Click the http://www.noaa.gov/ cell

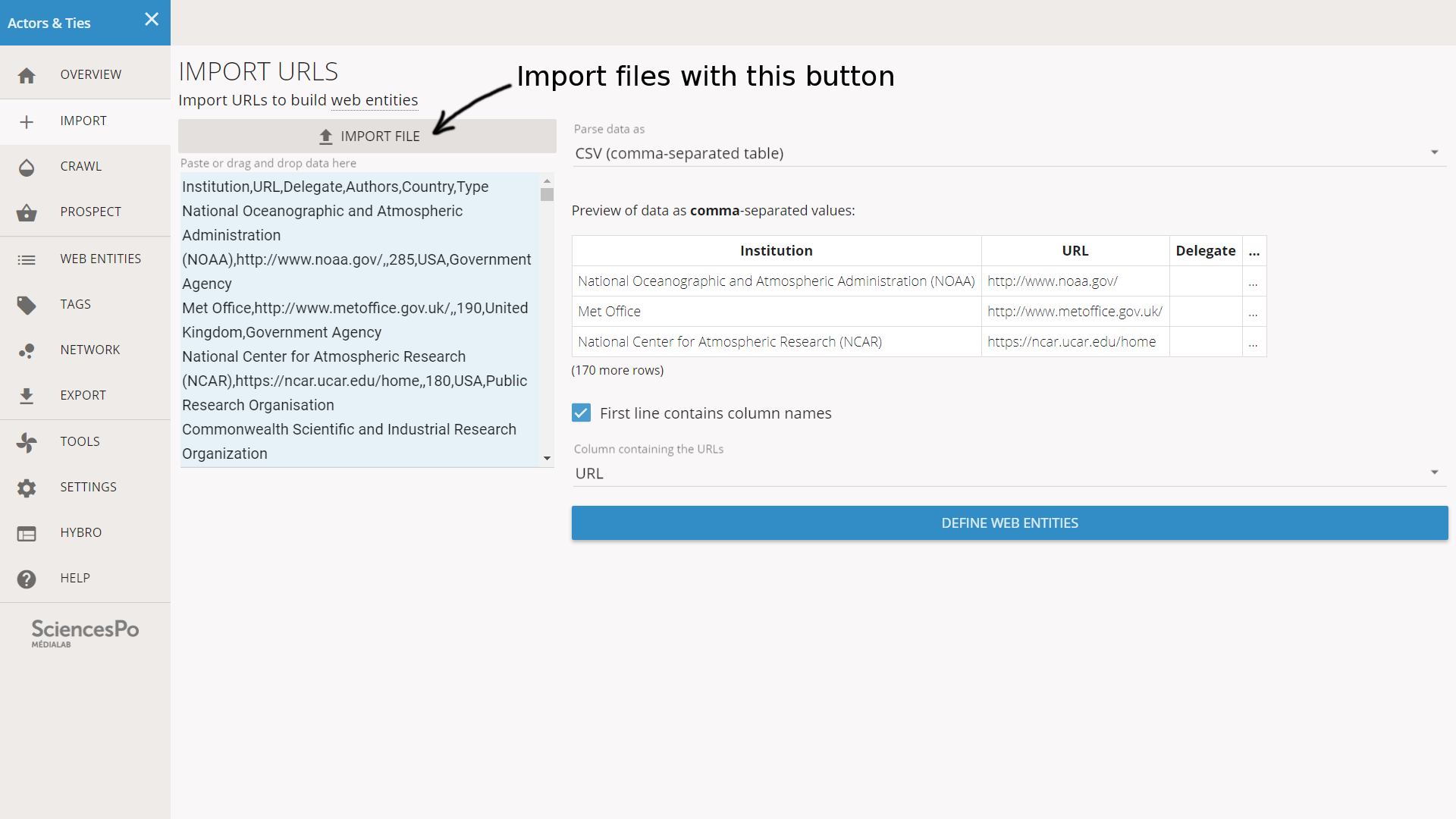point(1075,281)
